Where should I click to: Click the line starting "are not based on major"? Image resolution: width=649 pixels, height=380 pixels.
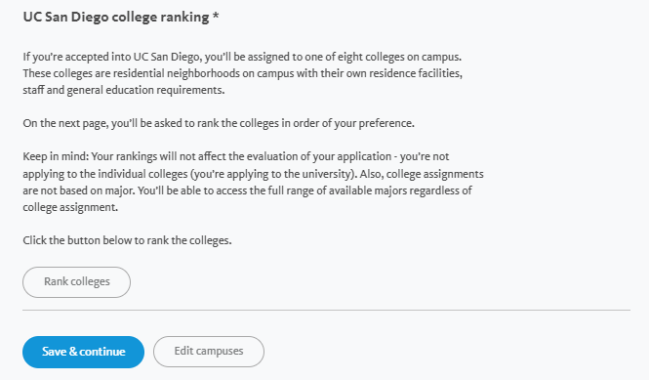click(247, 190)
